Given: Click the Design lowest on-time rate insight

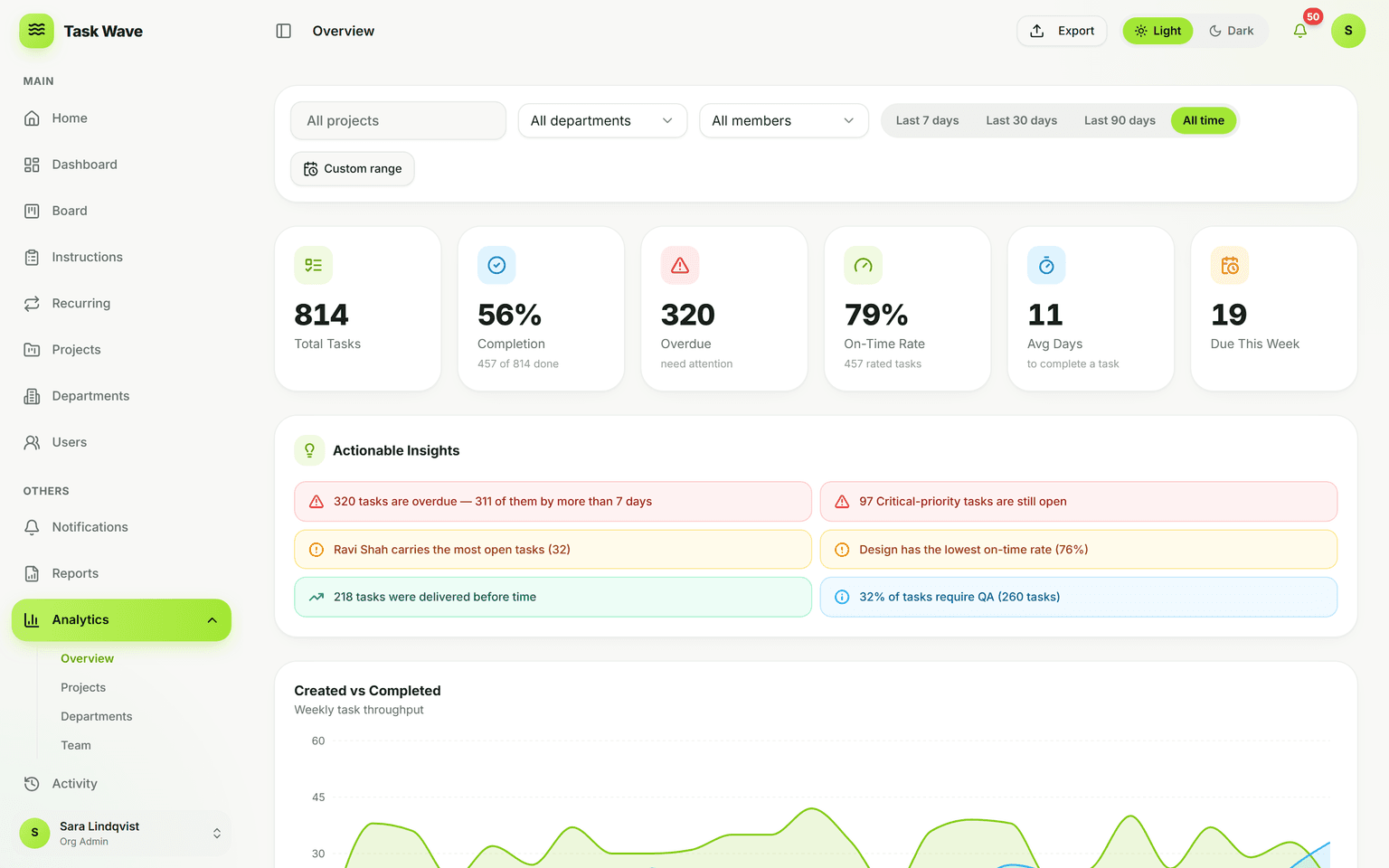Looking at the screenshot, I should click(1078, 550).
